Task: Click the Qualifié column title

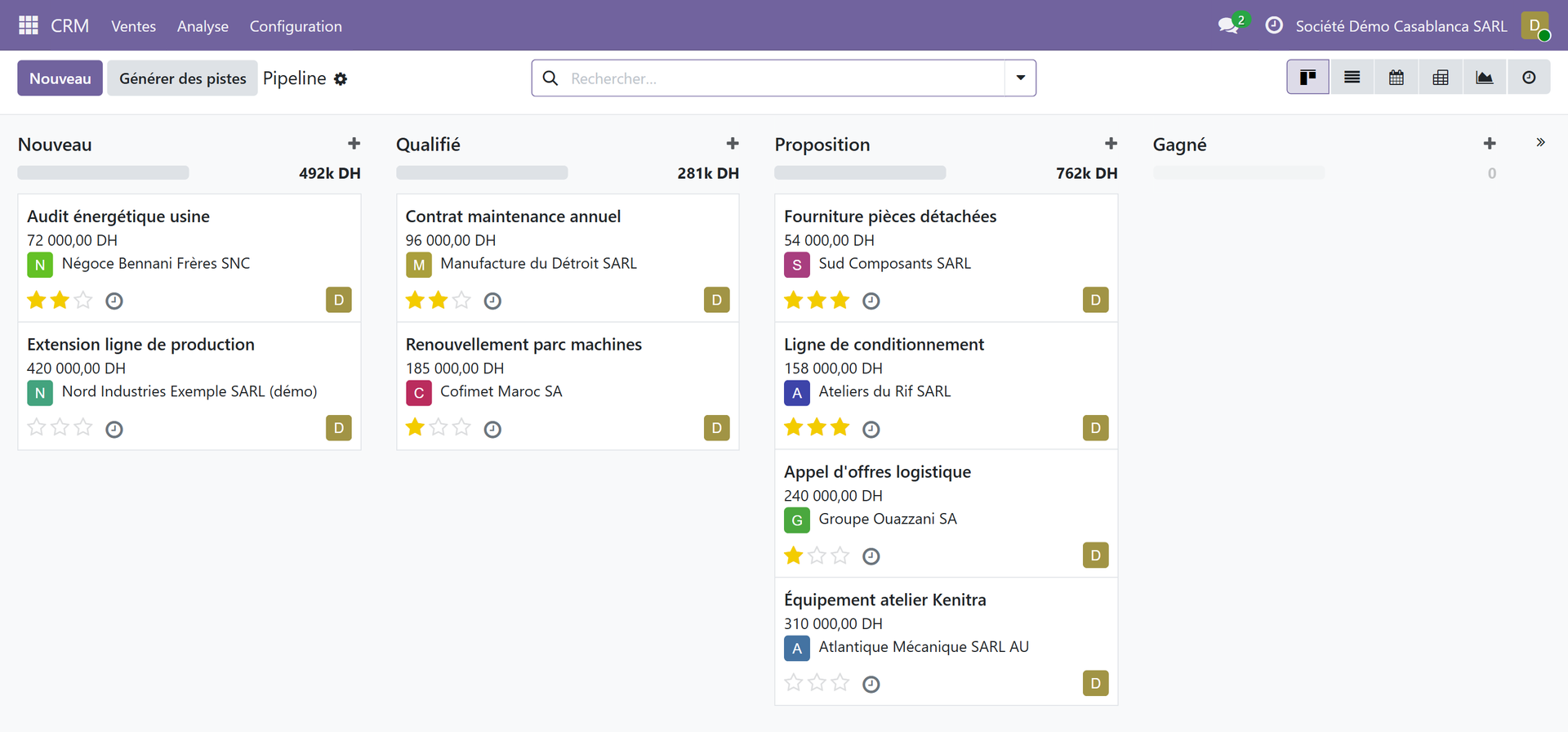Action: point(428,145)
